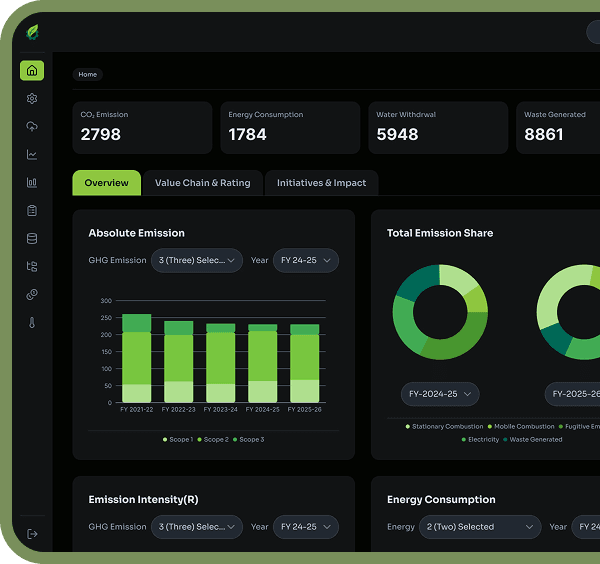The width and height of the screenshot is (600, 564).
Task: Open Emission Intensity GHG Emission dropdown
Action: [x=197, y=527]
